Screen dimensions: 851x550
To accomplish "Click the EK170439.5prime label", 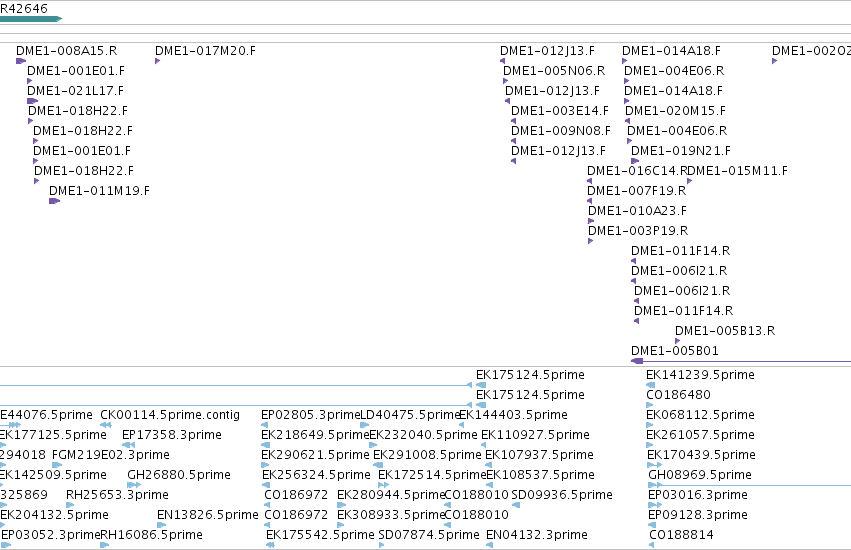I will click(702, 456).
